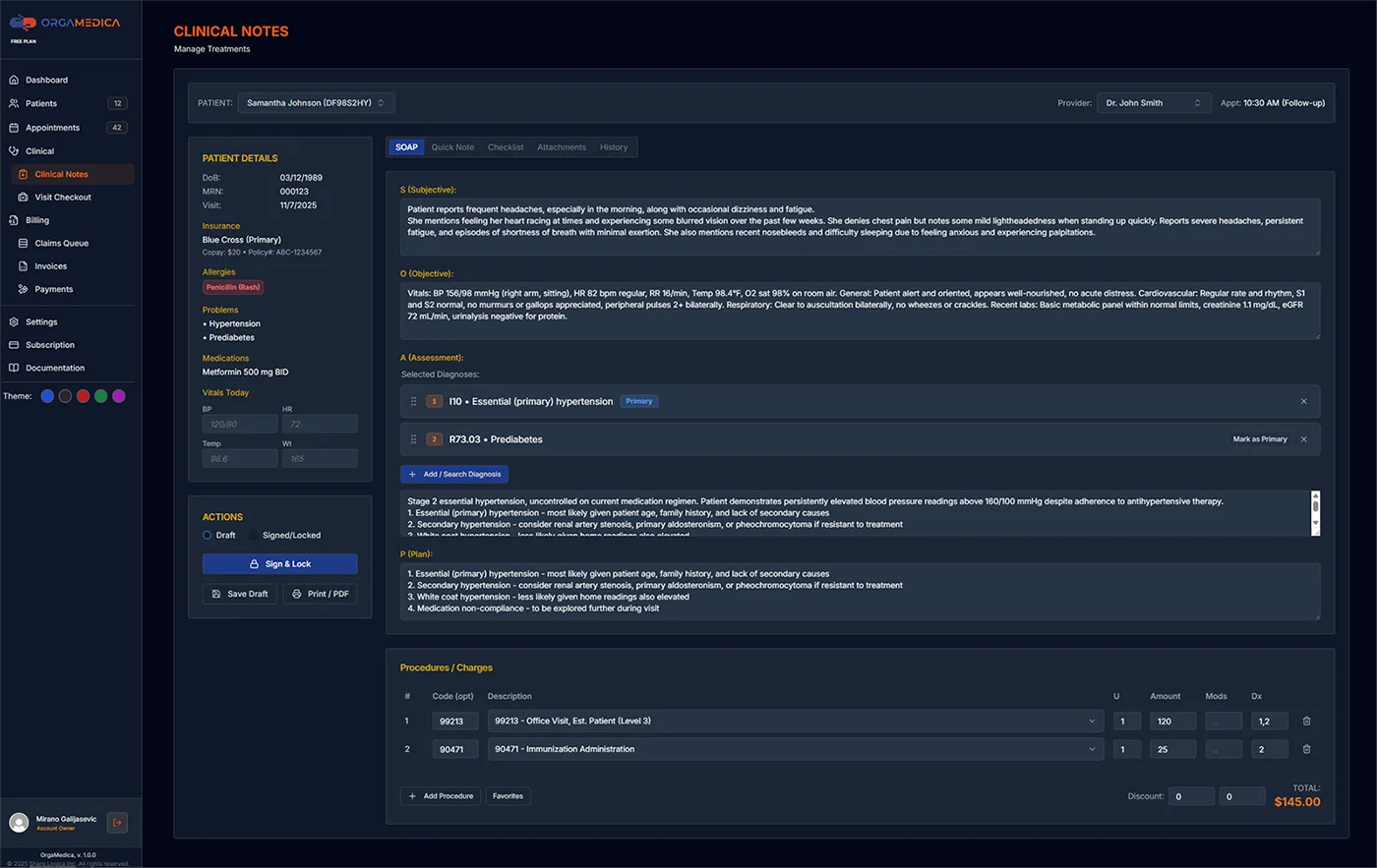Click the Add / Search Diagnosis button

(453, 474)
